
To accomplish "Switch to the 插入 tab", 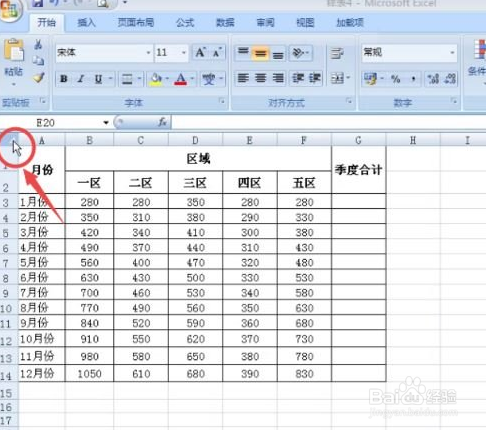I will (87, 23).
